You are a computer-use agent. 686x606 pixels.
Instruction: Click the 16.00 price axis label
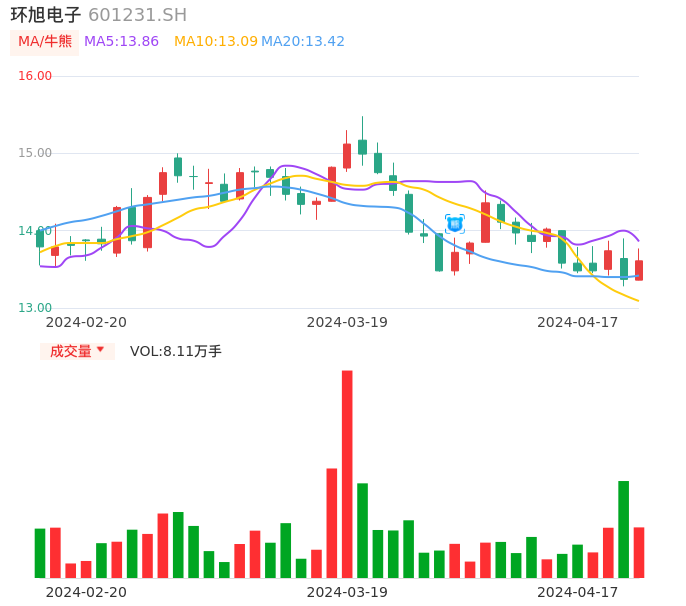(x=35, y=76)
